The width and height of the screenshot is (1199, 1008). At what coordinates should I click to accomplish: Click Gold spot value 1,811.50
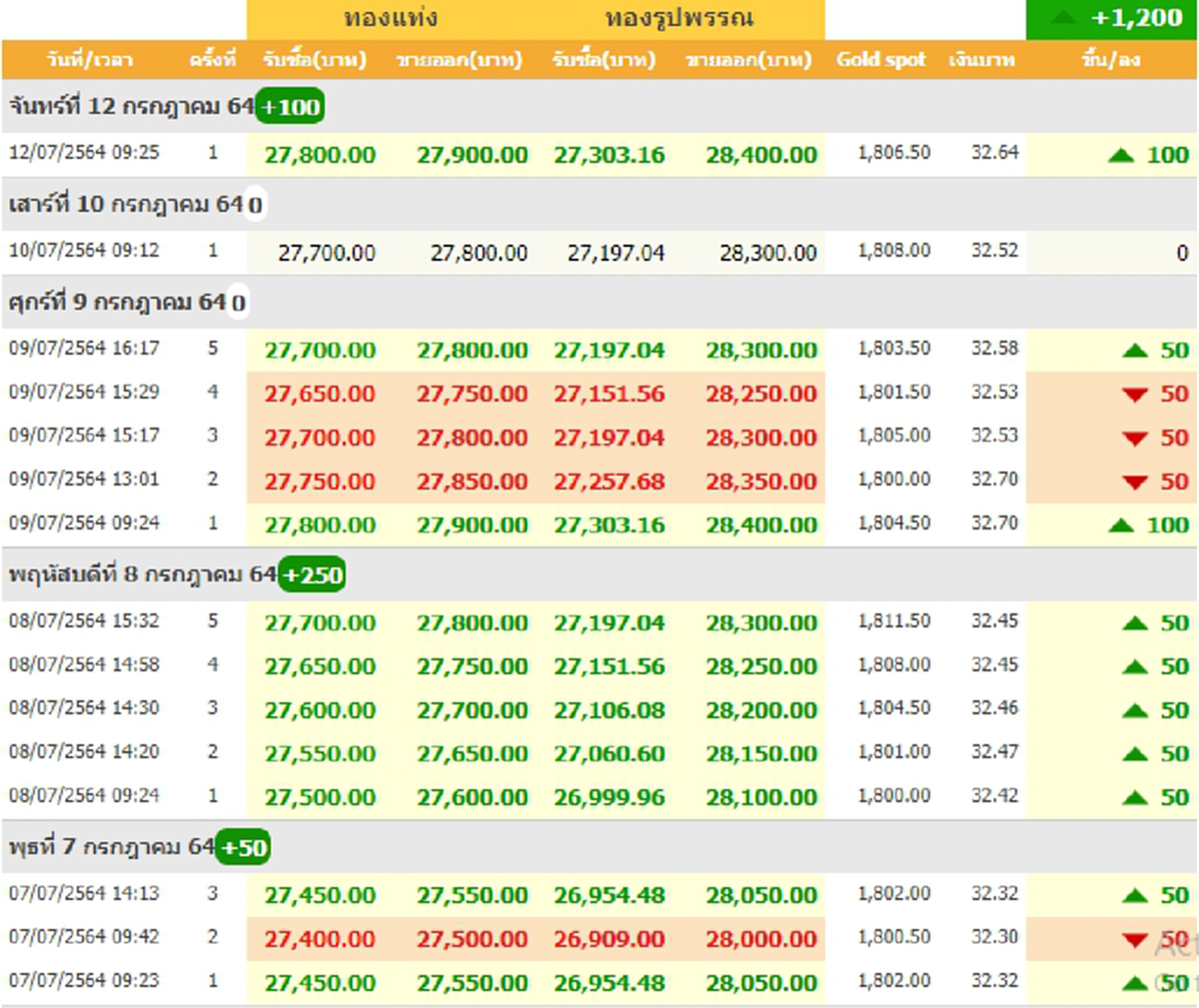coord(893,621)
